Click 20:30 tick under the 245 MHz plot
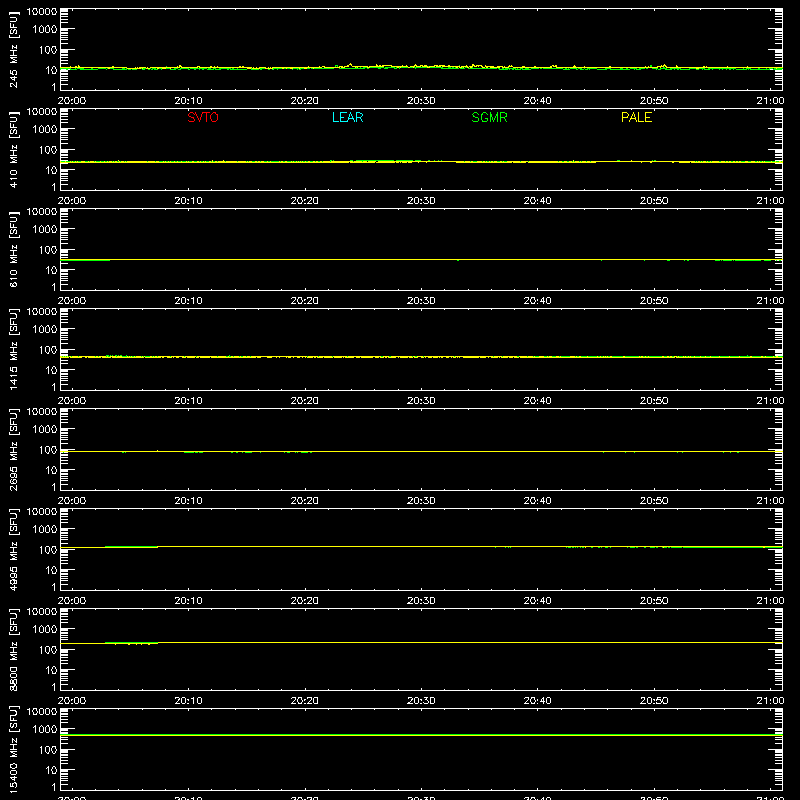800x800 pixels. tap(421, 101)
